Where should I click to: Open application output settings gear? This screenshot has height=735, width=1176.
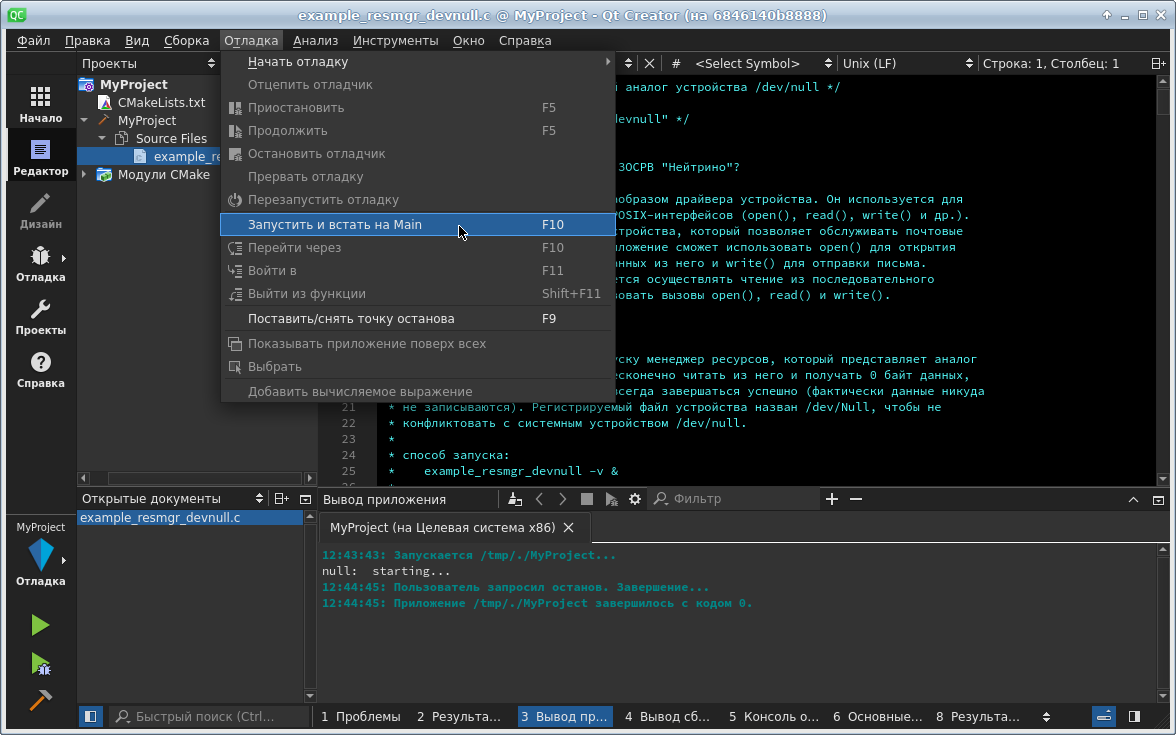coord(635,499)
